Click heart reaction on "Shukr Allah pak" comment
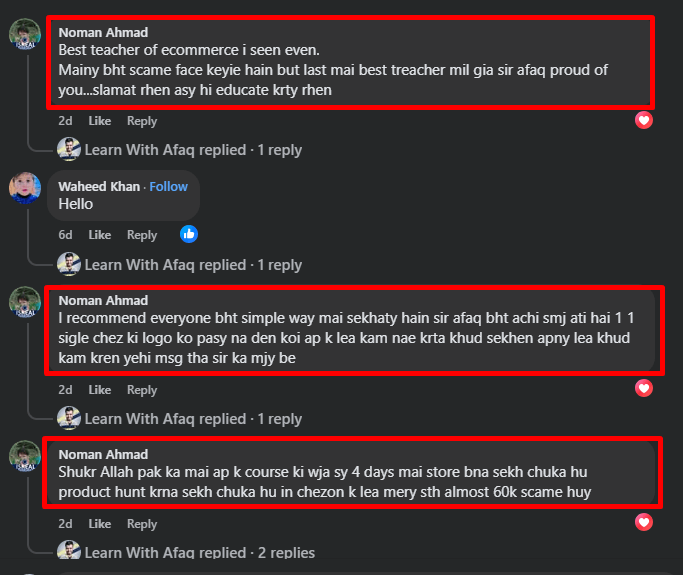This screenshot has height=575, width=683. [645, 522]
